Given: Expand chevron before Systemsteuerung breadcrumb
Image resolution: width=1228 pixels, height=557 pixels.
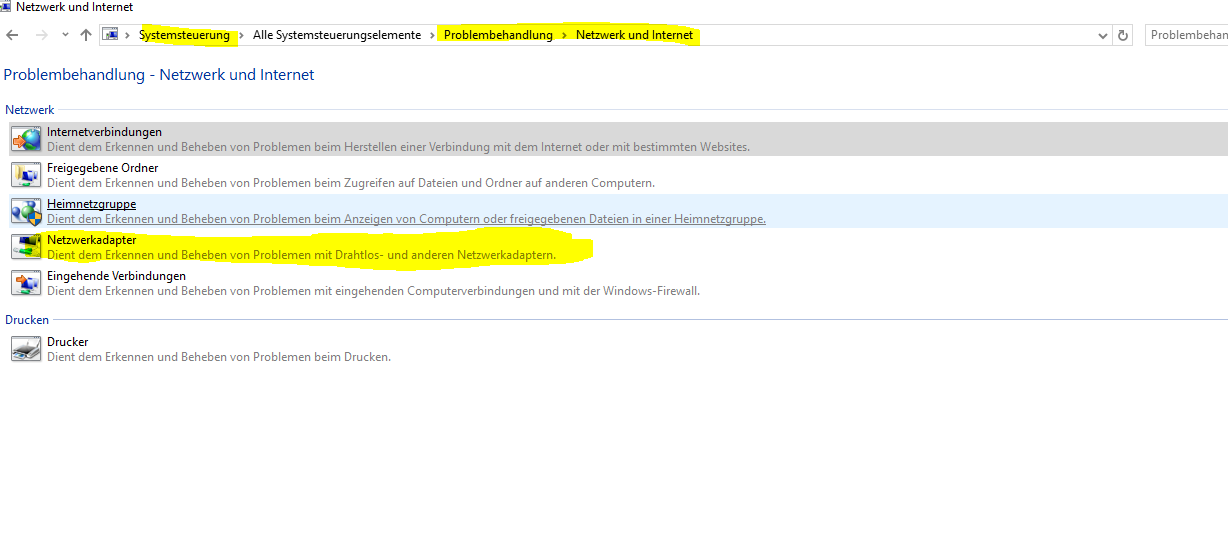Looking at the screenshot, I should click(128, 35).
